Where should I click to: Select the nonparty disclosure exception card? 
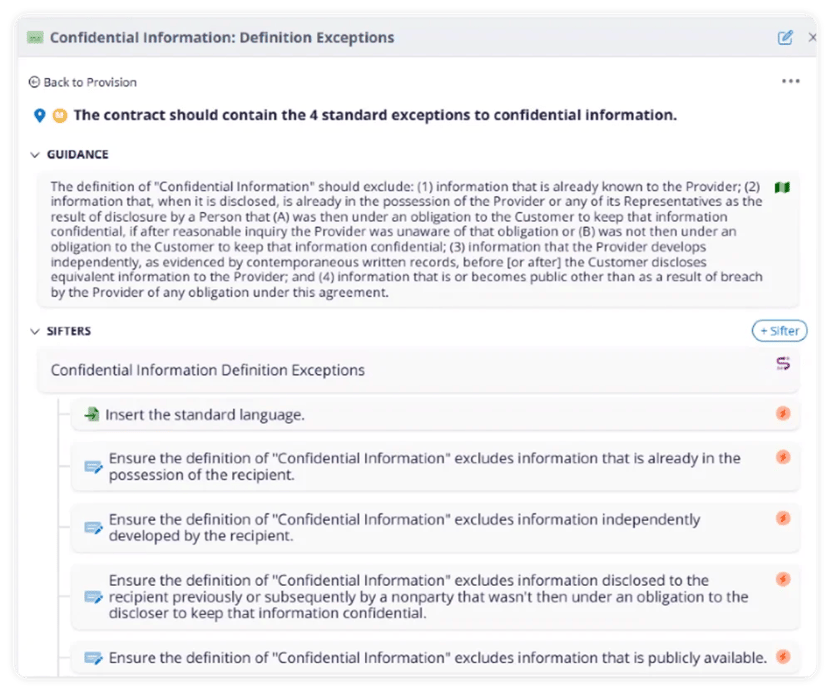point(420,596)
